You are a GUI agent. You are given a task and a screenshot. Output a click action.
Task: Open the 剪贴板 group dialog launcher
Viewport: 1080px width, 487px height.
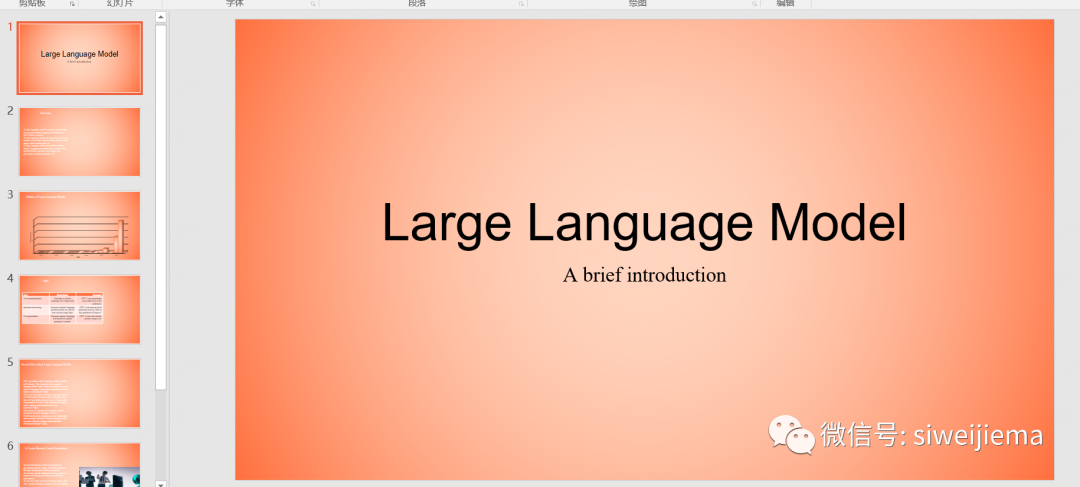72,4
